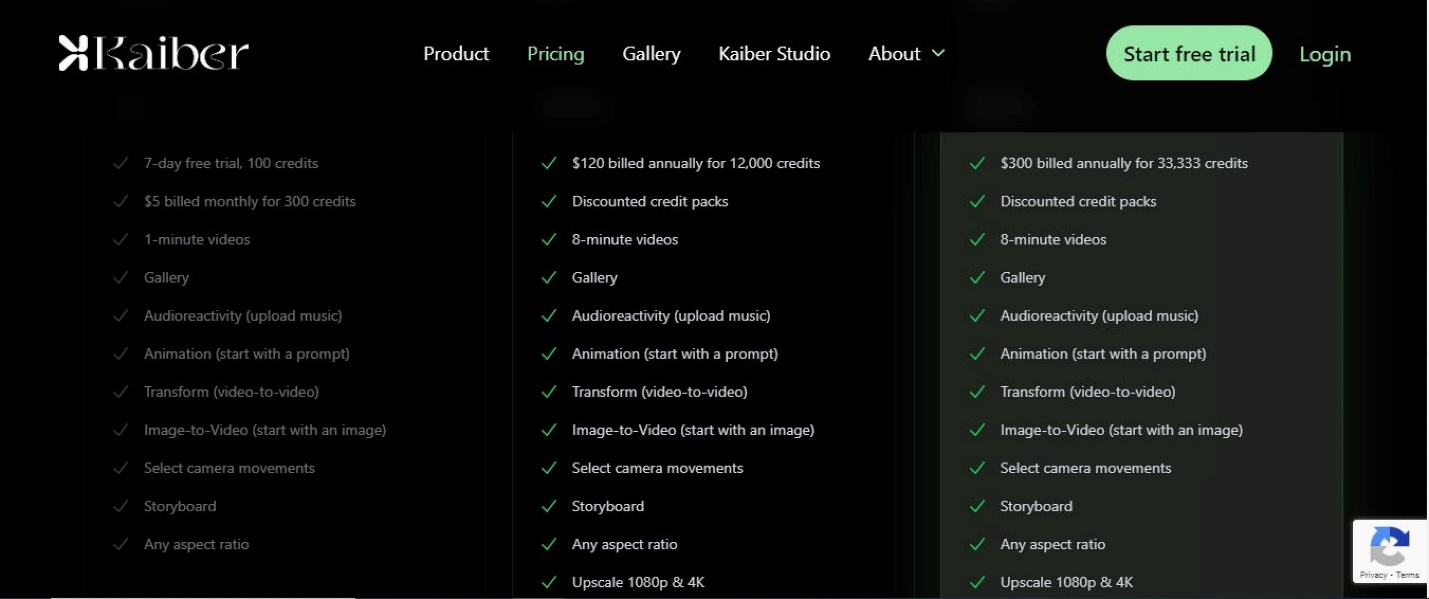Open the Product menu item
Viewport: 1429px width, 599px height.
pyautogui.click(x=456, y=54)
